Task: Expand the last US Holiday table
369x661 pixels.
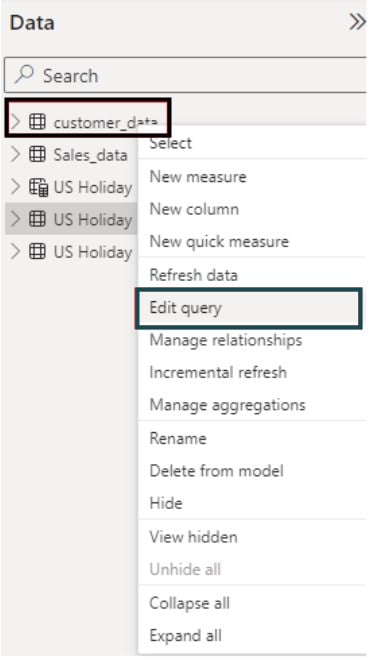Action: (16, 252)
